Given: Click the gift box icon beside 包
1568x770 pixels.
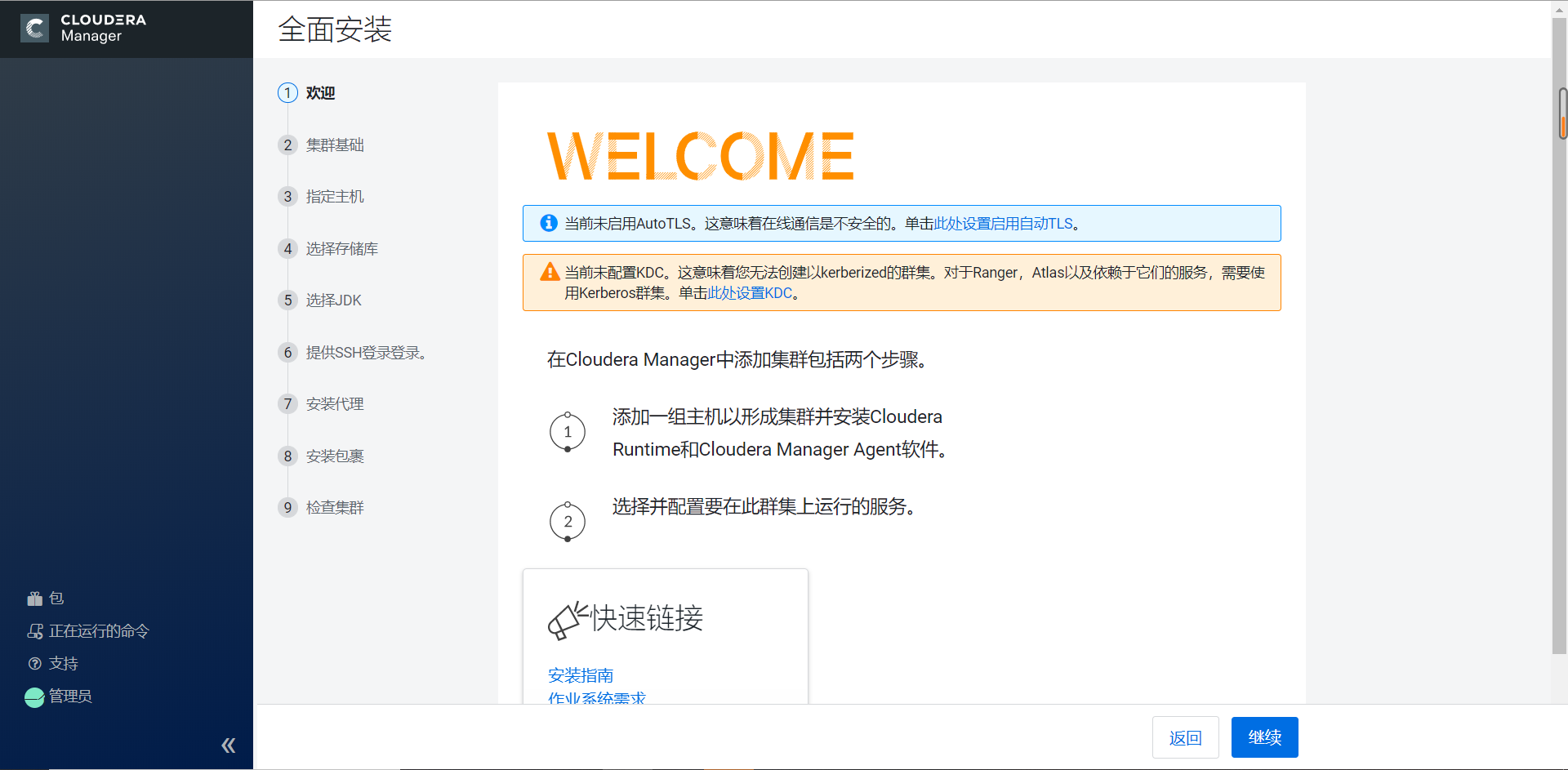Looking at the screenshot, I should pyautogui.click(x=34, y=599).
